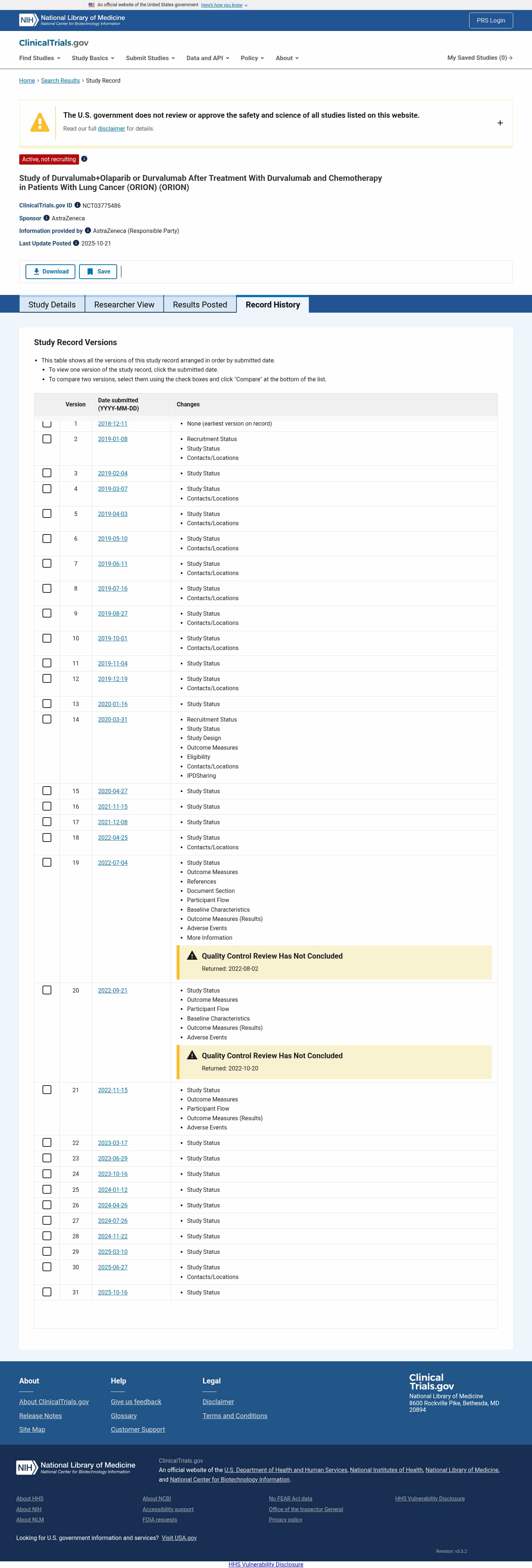Check the box for version 3
Image resolution: width=532 pixels, height=1568 pixels.
tap(47, 473)
